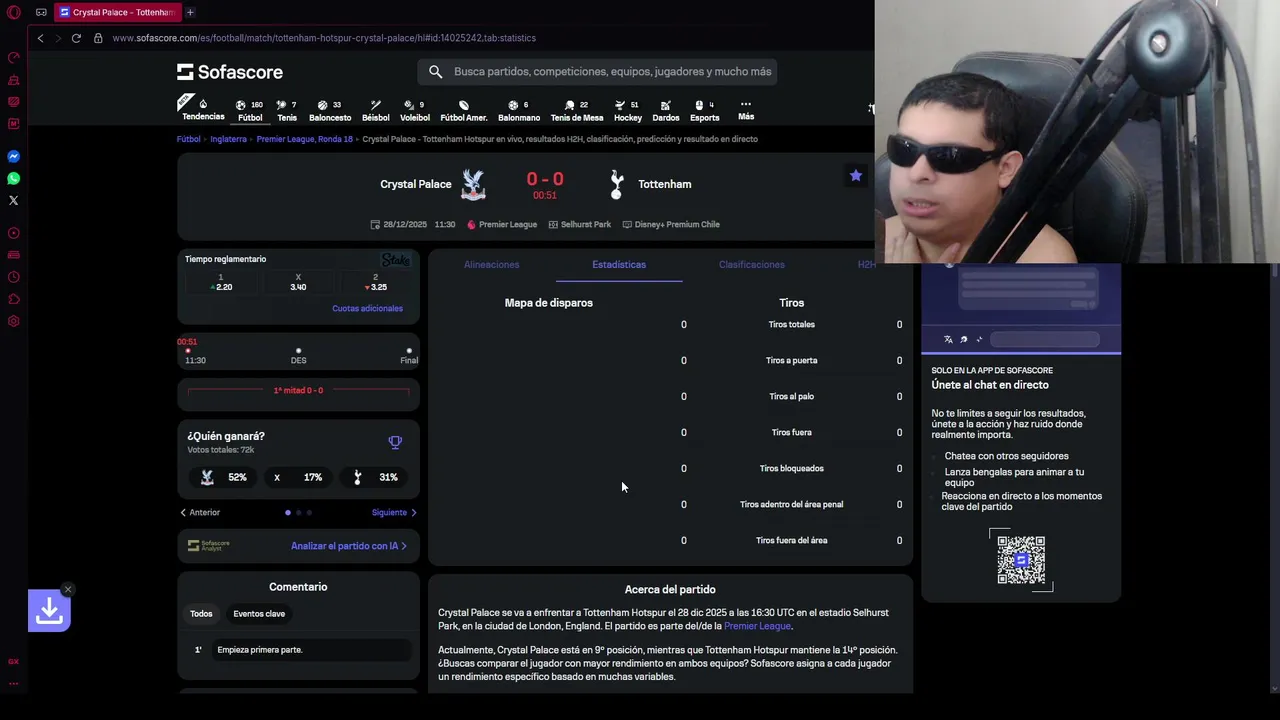The image size is (1280, 720).
Task: Vote for Tottenham at 31%
Action: 376,477
